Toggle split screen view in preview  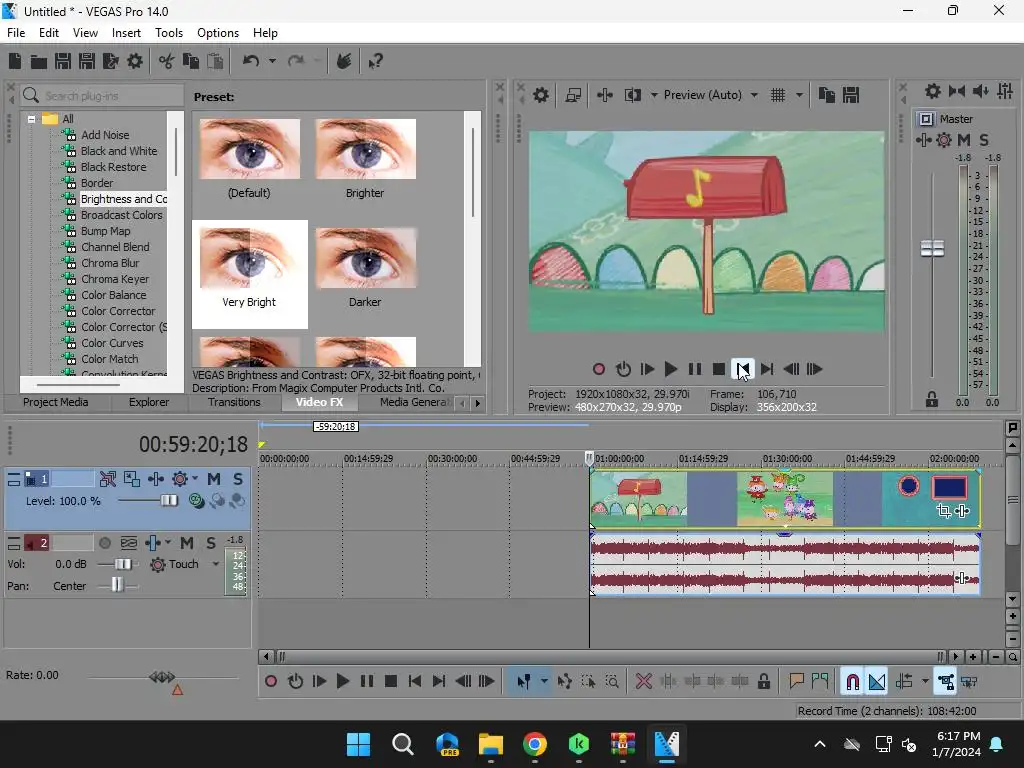(x=632, y=95)
